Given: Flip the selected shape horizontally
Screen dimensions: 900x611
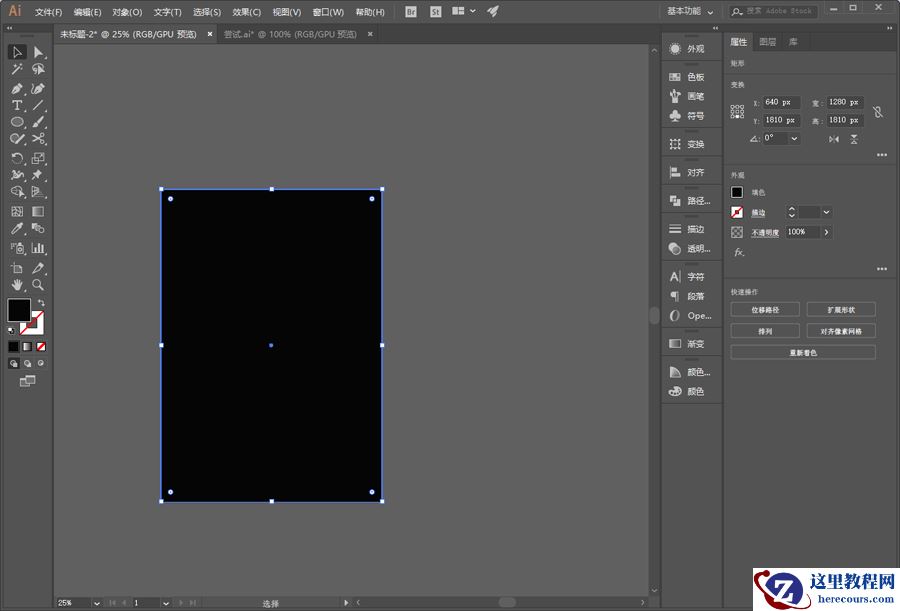Looking at the screenshot, I should point(834,139).
